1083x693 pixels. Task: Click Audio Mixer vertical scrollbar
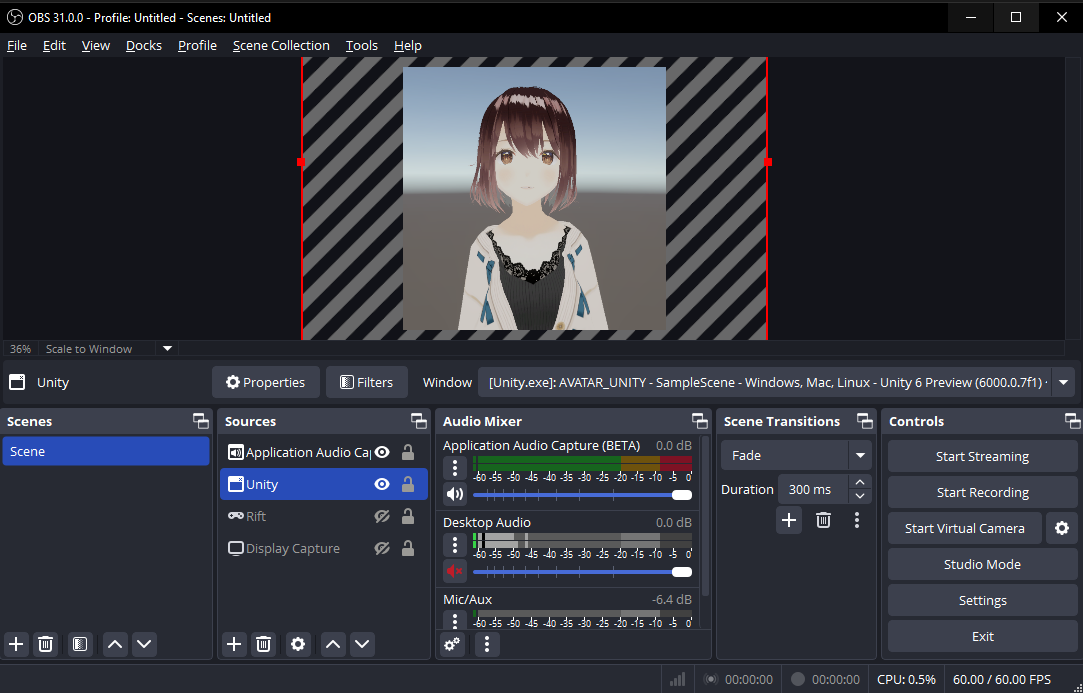pyautogui.click(x=705, y=515)
